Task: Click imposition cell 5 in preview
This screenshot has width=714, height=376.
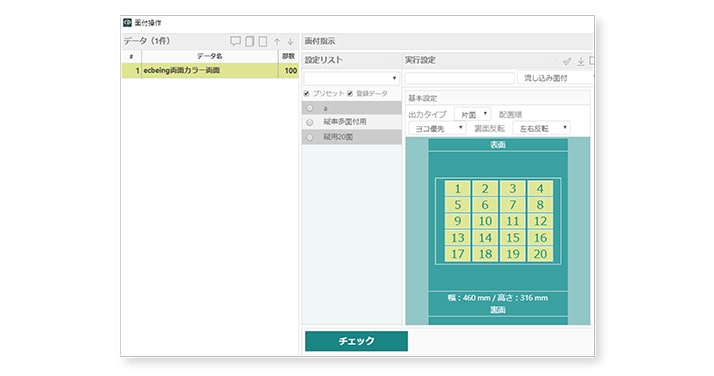Action: pyautogui.click(x=458, y=205)
